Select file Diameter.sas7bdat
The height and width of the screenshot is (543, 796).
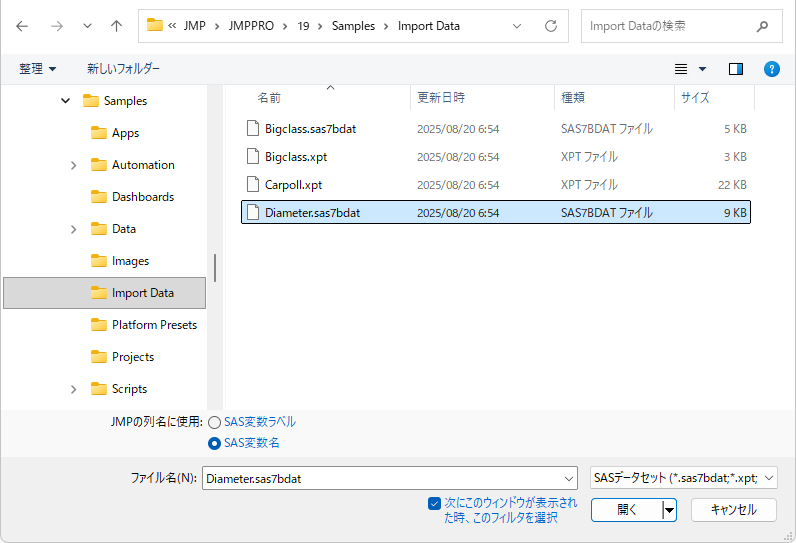click(x=495, y=213)
